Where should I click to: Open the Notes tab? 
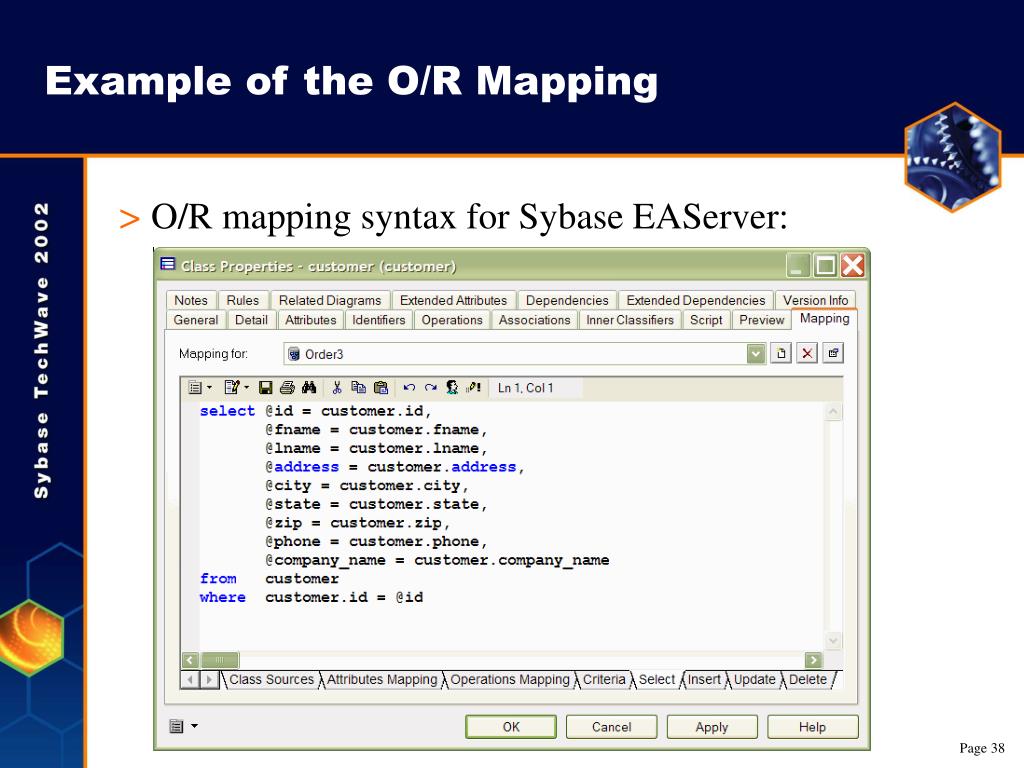[191, 300]
